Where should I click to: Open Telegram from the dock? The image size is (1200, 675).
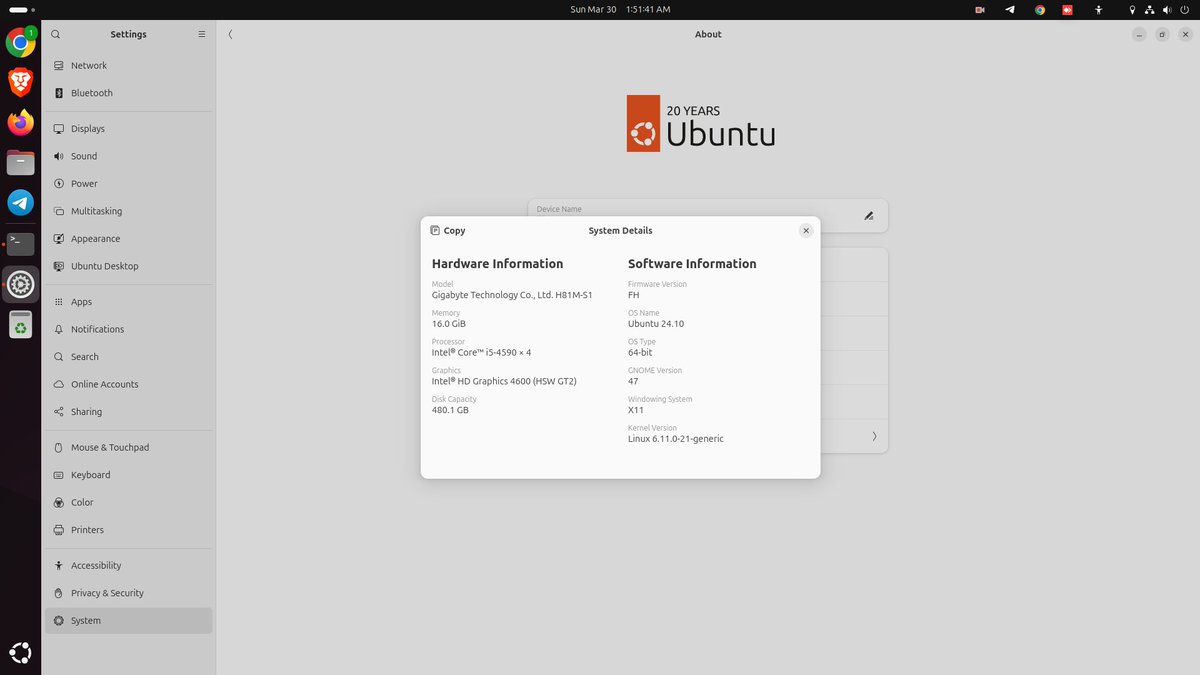coord(21,203)
